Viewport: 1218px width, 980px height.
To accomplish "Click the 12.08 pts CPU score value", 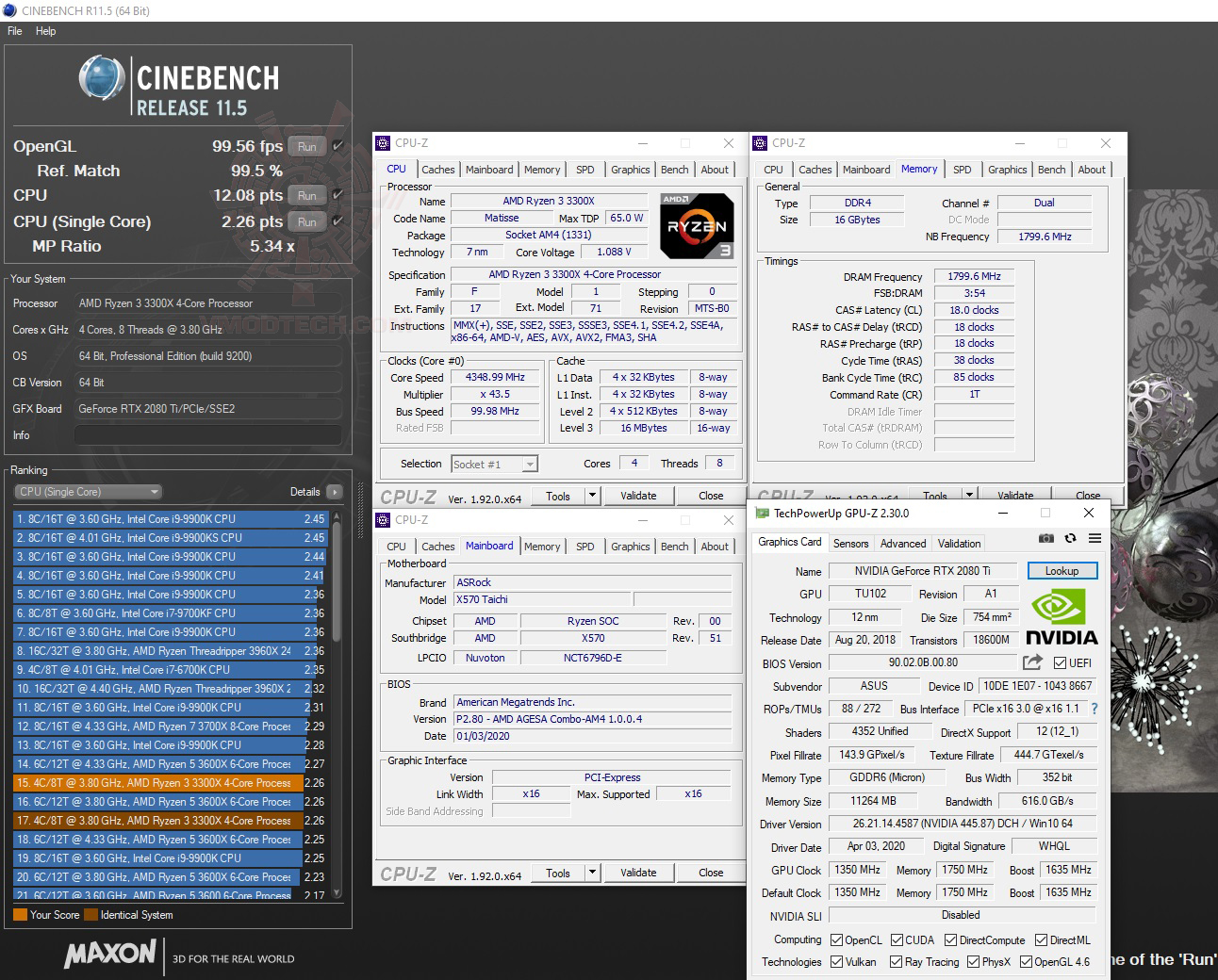I will point(248,195).
